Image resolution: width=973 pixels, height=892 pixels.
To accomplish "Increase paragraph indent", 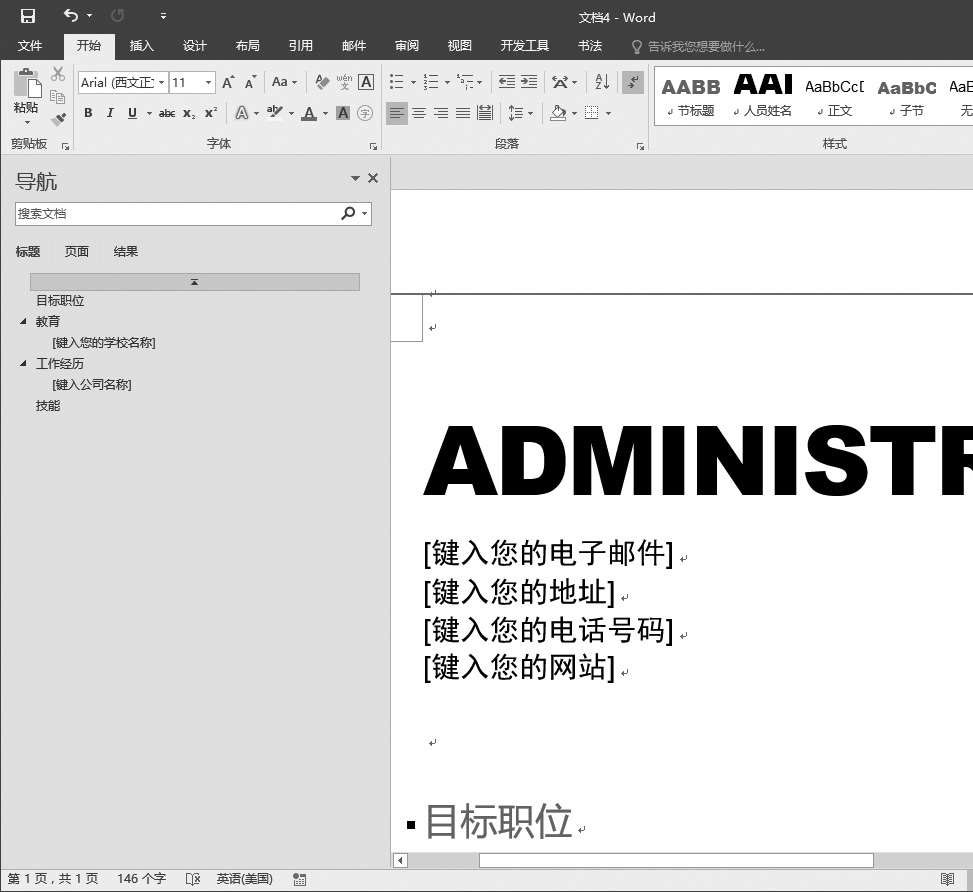I will point(529,82).
